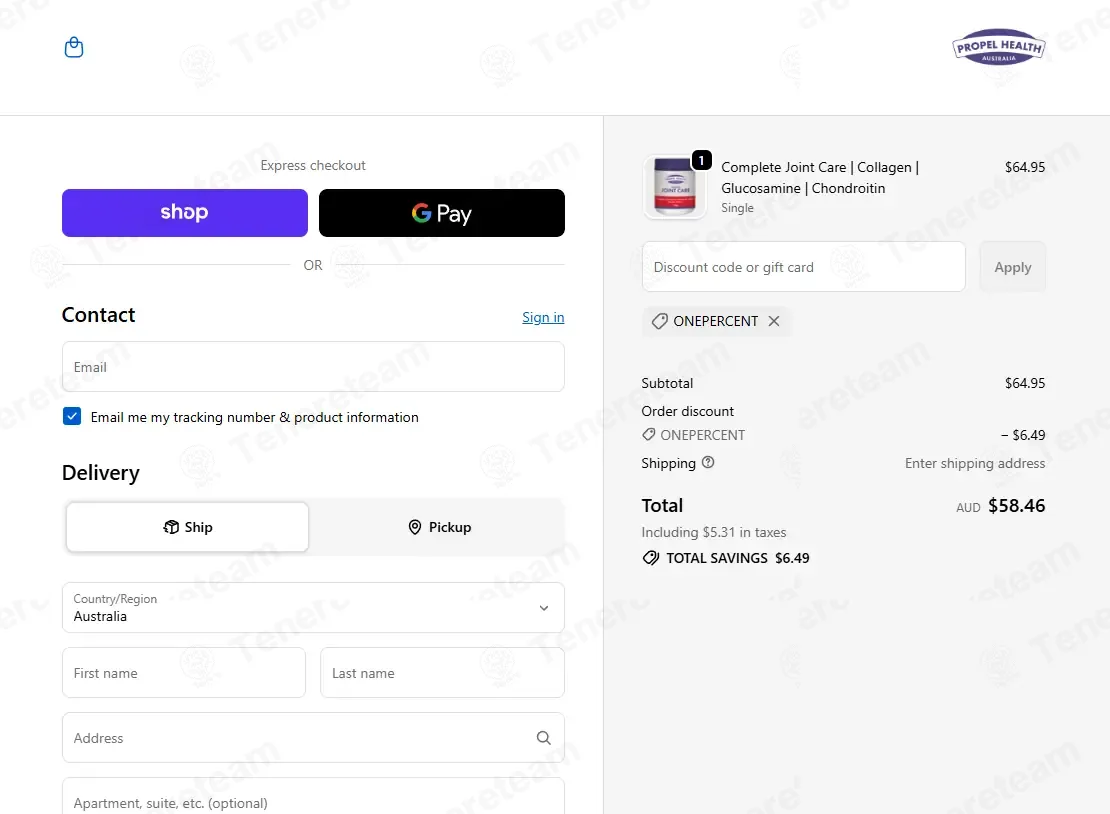This screenshot has height=814, width=1110.
Task: Select the Ship delivery option
Action: (x=188, y=527)
